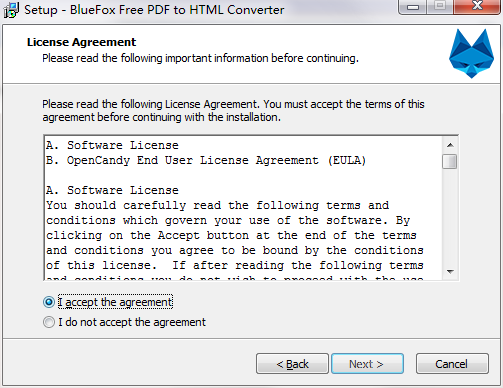Viewport: 503px width, 388px height.
Task: Click the license scrollbar thumb
Action: point(450,162)
